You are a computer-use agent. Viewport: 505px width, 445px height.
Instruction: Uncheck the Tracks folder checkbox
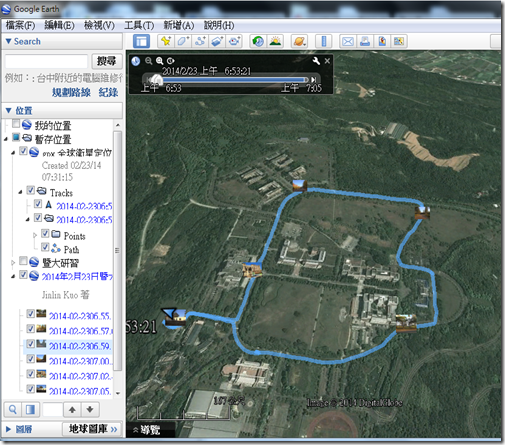click(31, 190)
